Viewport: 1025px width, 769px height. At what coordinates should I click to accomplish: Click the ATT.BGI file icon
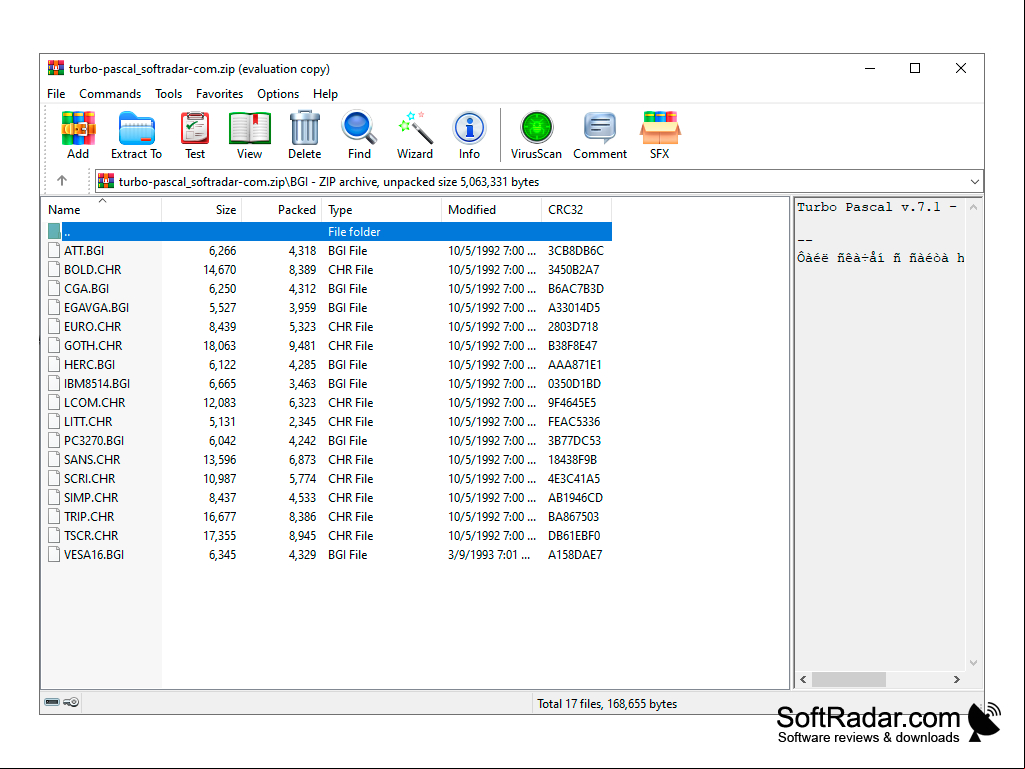(54, 250)
